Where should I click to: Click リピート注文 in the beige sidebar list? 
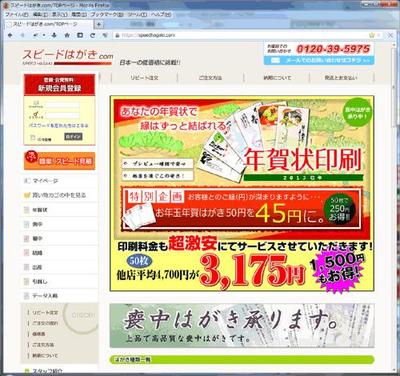click(45, 313)
